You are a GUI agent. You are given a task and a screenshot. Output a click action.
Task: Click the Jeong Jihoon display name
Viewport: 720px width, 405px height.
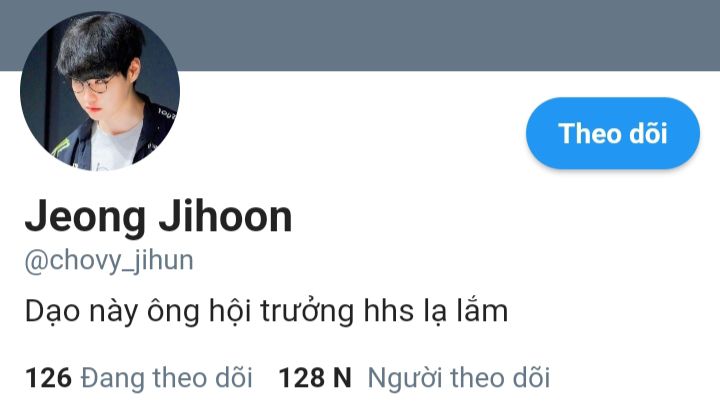click(x=158, y=217)
